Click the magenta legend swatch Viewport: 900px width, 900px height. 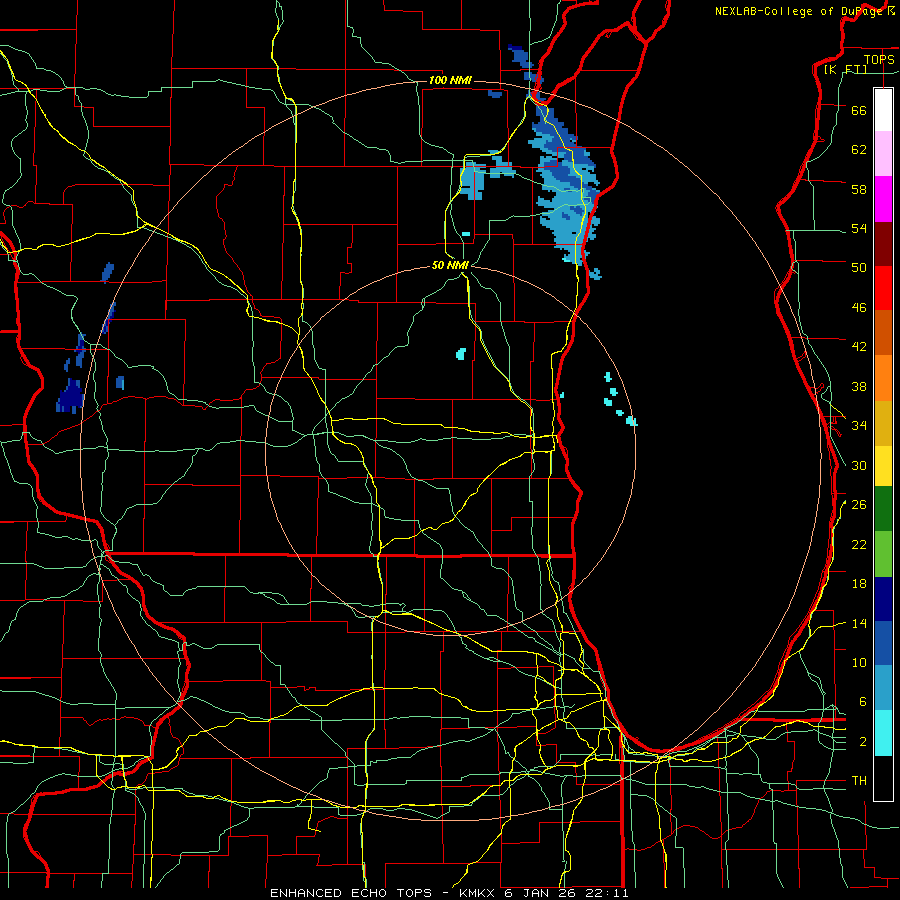point(883,199)
